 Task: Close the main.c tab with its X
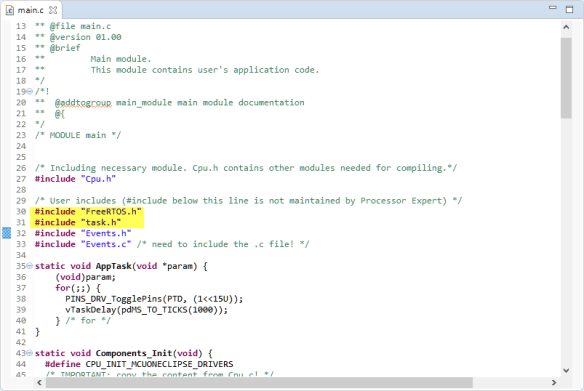pyautogui.click(x=53, y=10)
